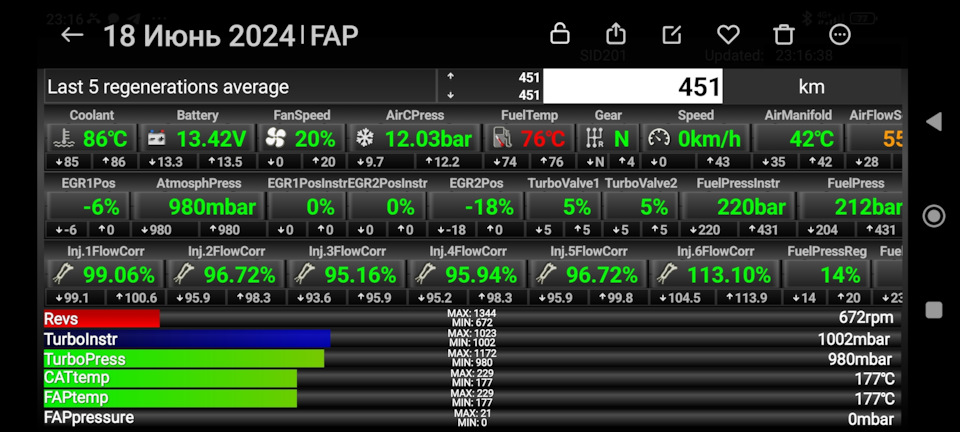960x432 pixels.
Task: Tap the share icon
Action: (617, 35)
